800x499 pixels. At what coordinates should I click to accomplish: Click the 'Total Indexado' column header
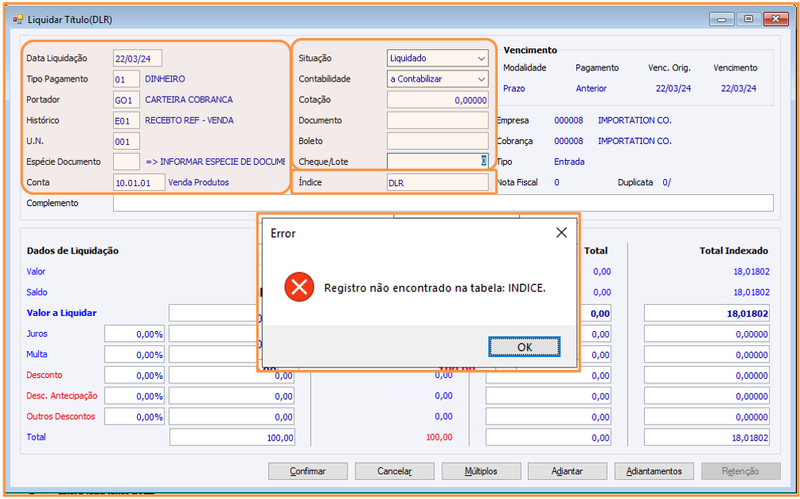(x=734, y=251)
